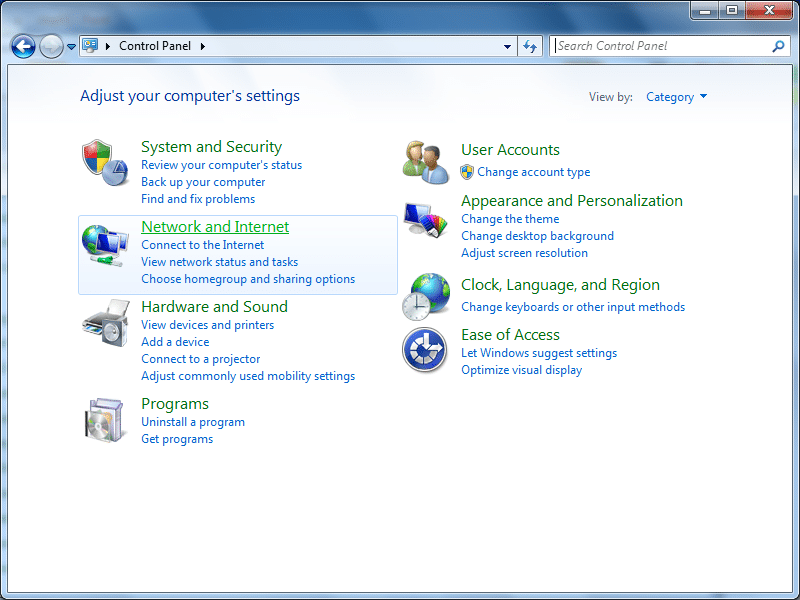800x600 pixels.
Task: Expand the arrow before Control Panel breadcrumb
Action: pos(108,46)
